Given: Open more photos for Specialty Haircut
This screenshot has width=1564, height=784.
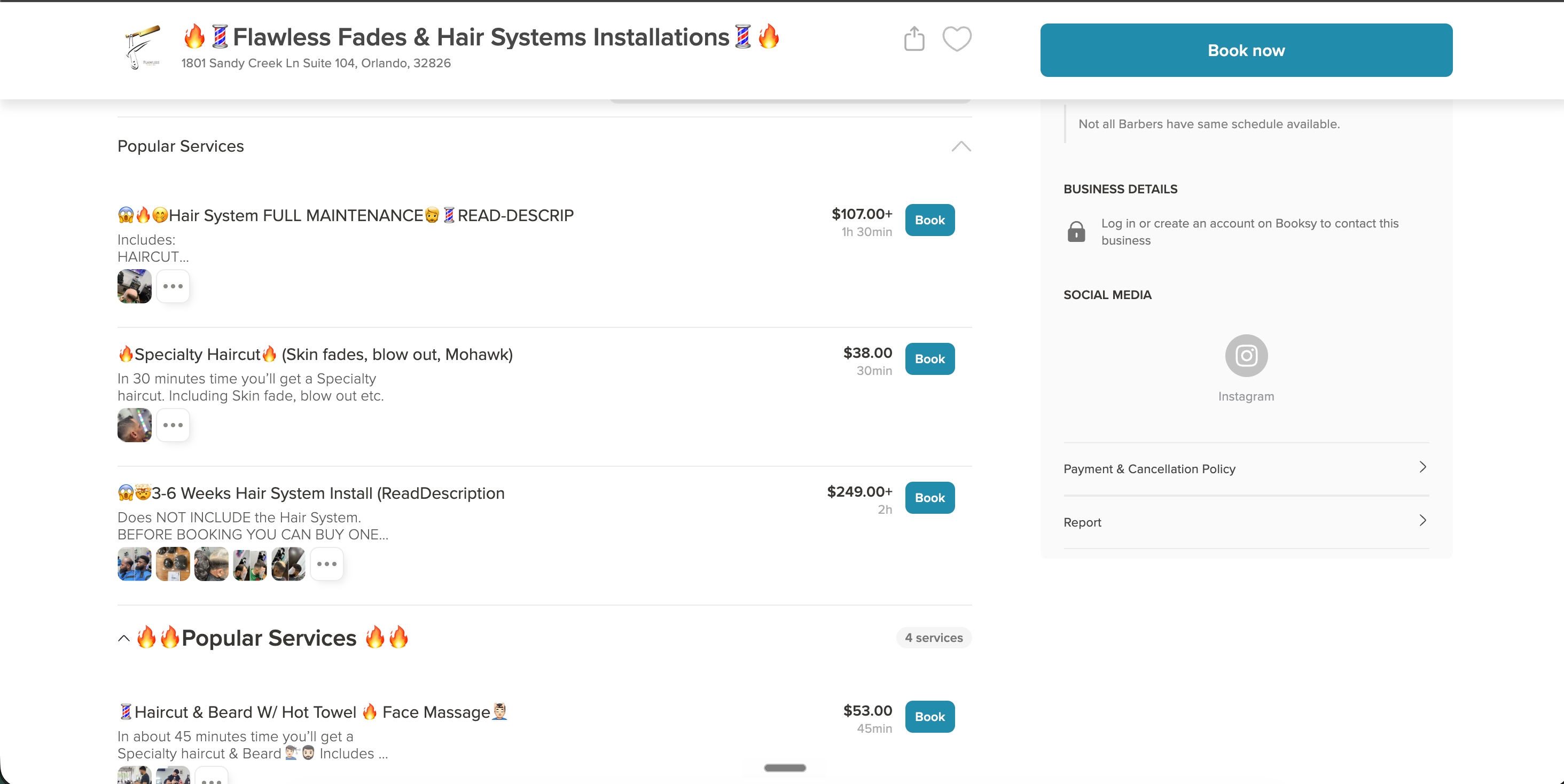Looking at the screenshot, I should 173,425.
